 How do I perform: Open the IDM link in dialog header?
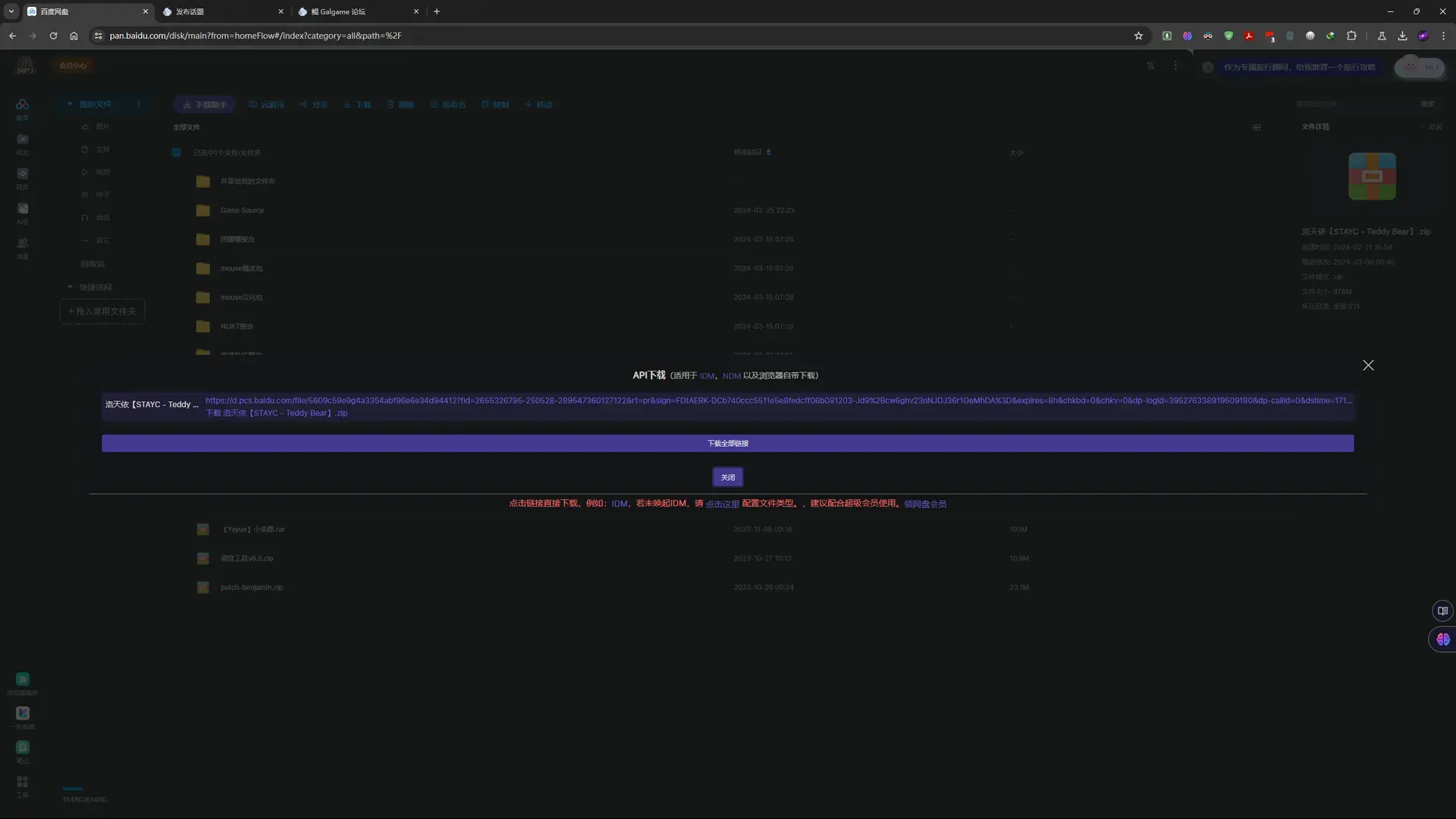coord(706,376)
